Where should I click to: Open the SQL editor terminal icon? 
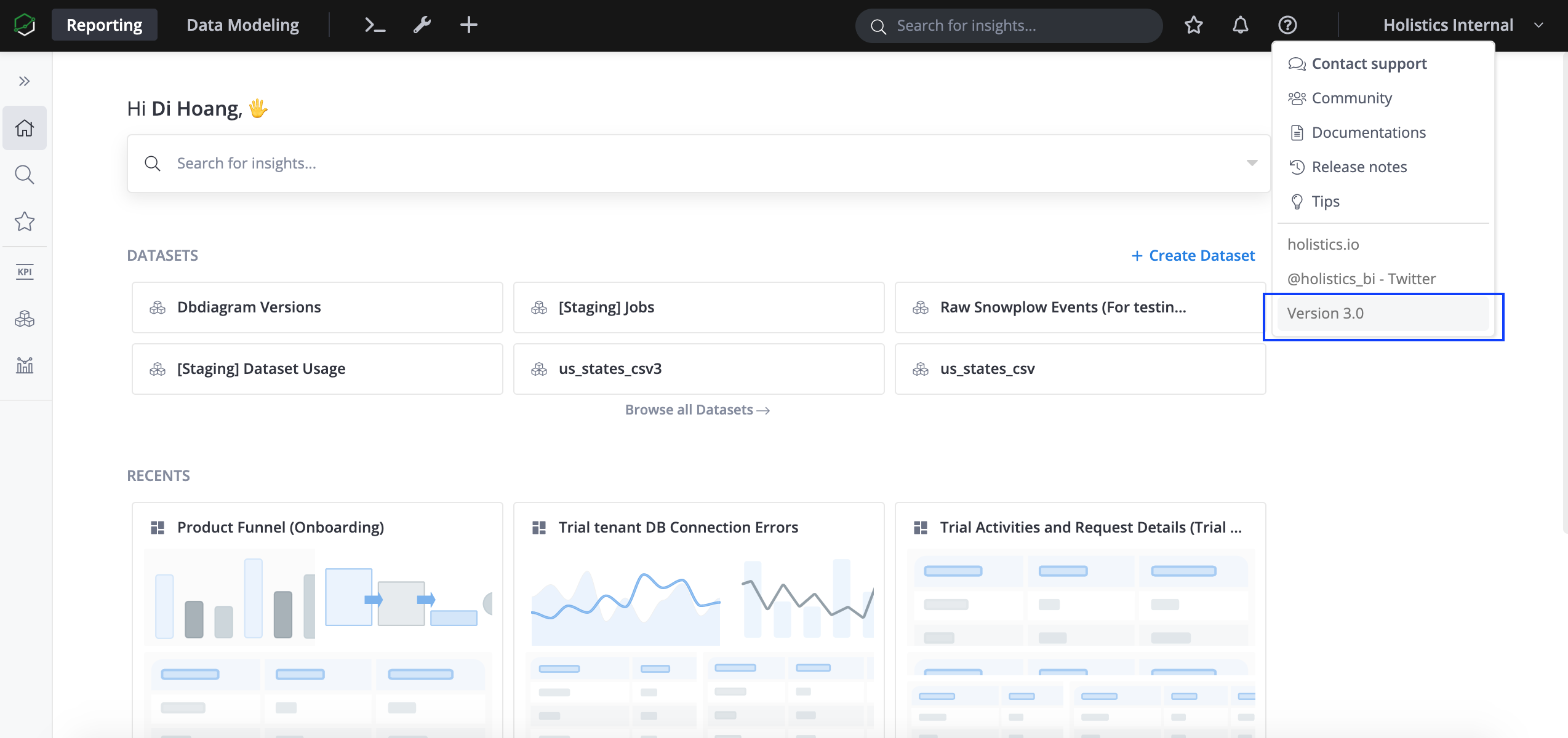tap(375, 25)
